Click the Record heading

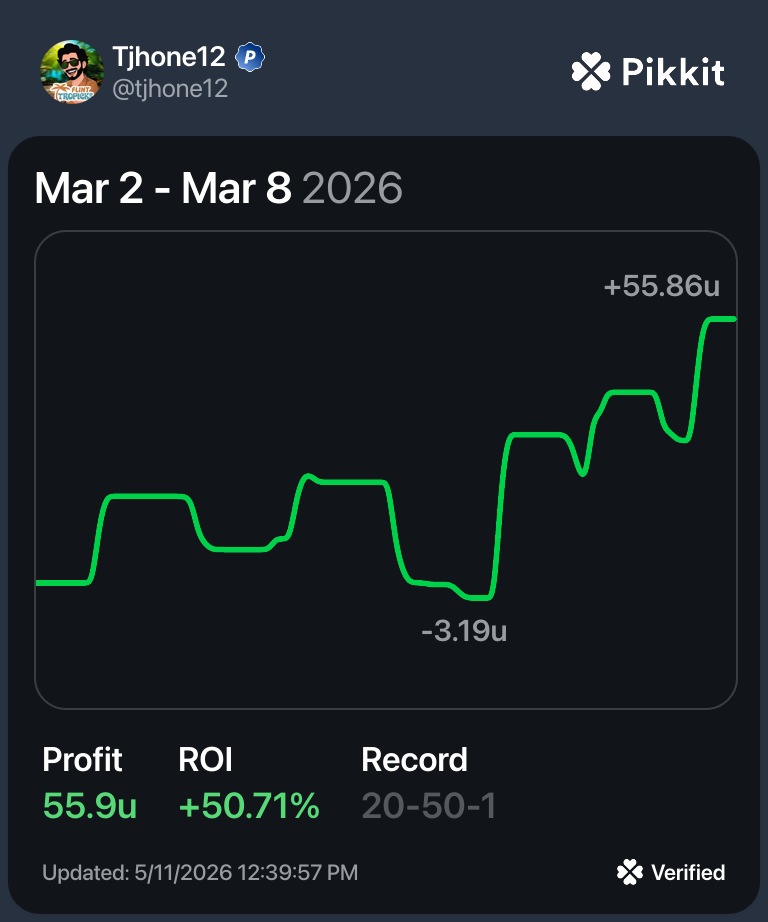point(415,760)
